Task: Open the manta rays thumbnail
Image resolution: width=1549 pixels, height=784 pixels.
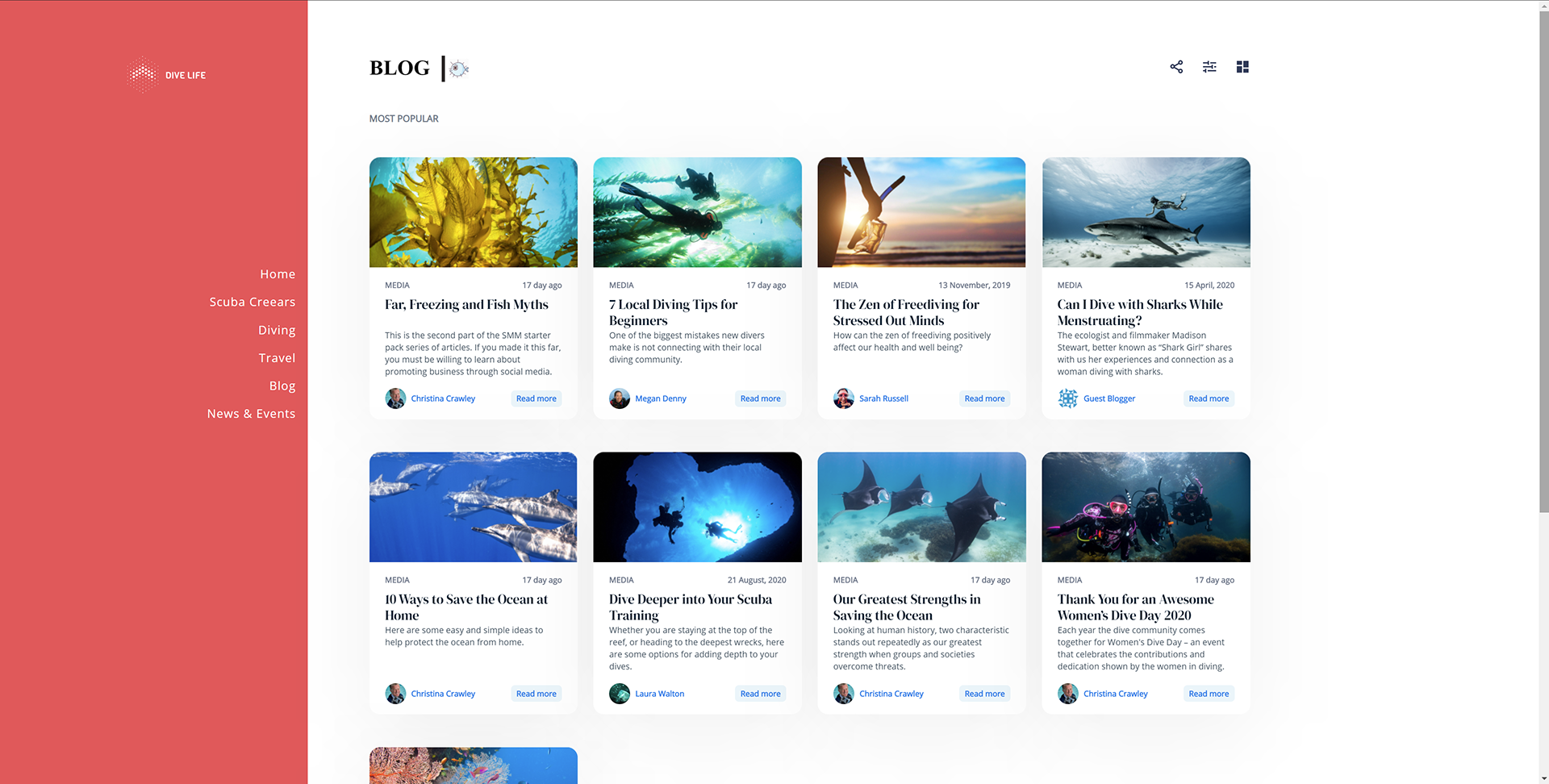Action: point(921,507)
